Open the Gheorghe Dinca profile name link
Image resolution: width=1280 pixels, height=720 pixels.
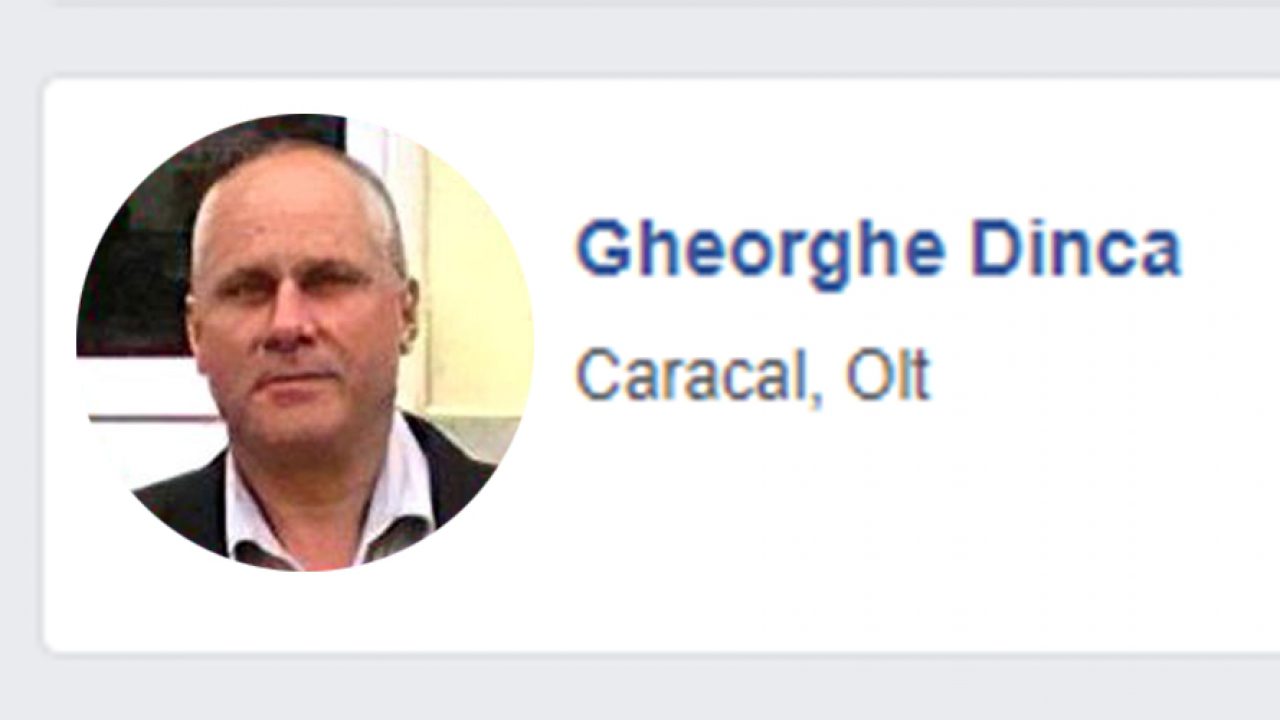point(878,251)
